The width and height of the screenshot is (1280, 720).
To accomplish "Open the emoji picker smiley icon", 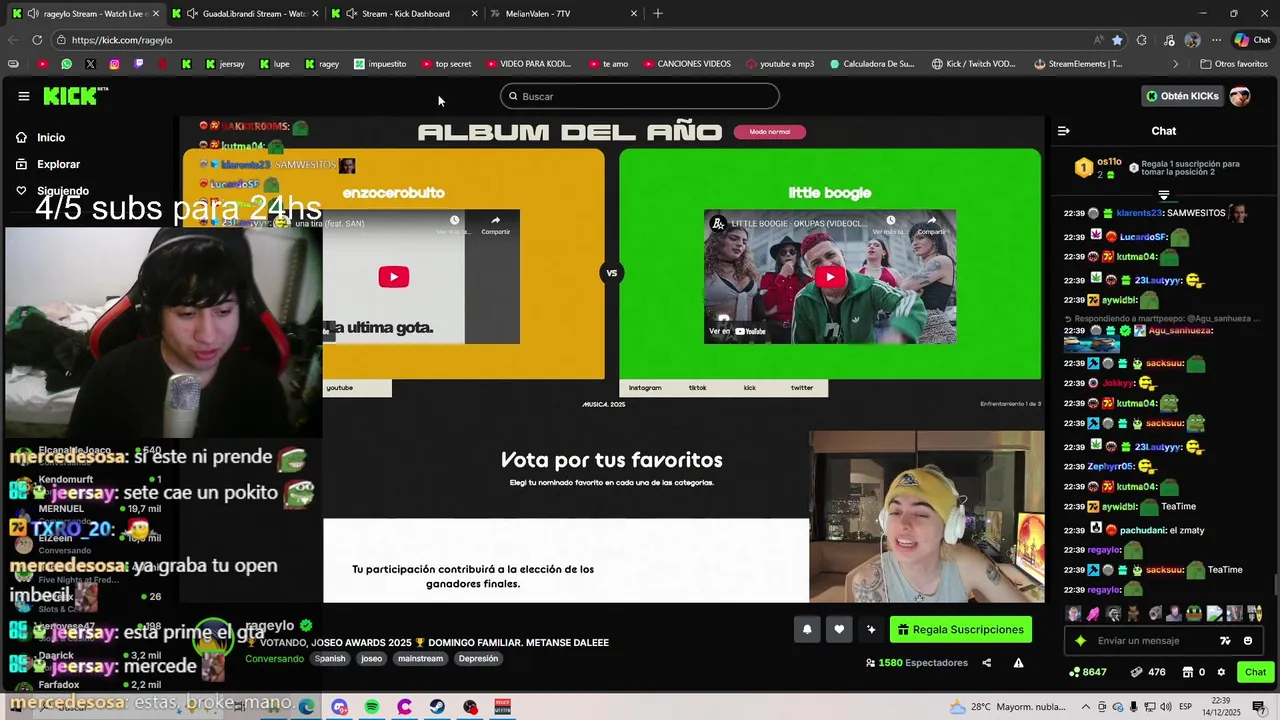I will [x=1248, y=641].
